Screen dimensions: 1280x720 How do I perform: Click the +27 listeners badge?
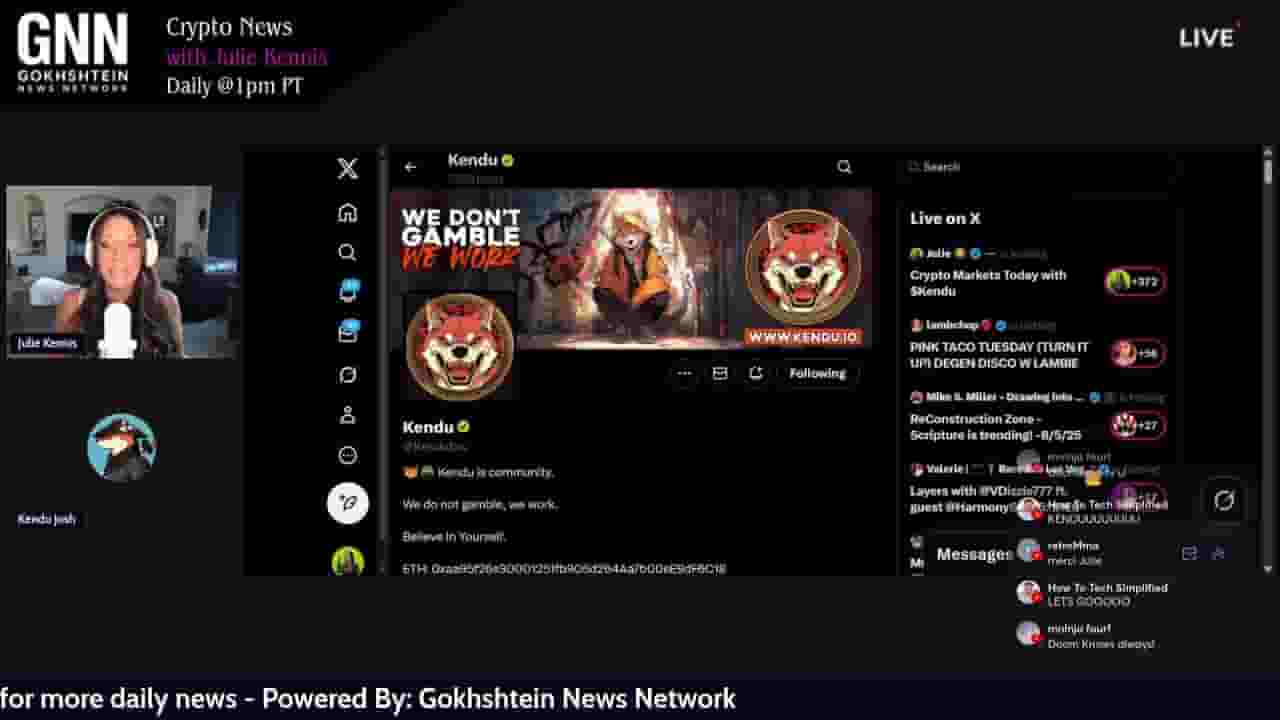(x=1138, y=426)
